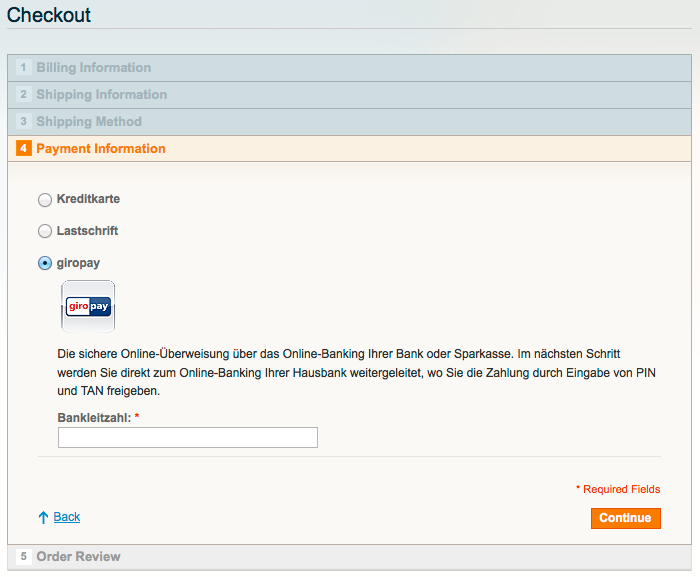Screen dimensions: 700x577
Task: Open the Order Review step
Action: pos(349,557)
